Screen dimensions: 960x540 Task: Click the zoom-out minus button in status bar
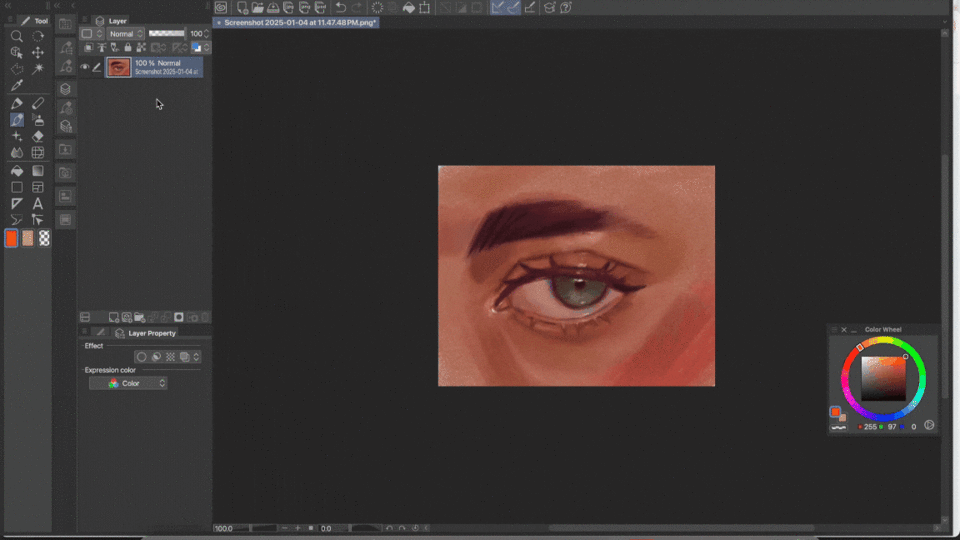[x=285, y=528]
